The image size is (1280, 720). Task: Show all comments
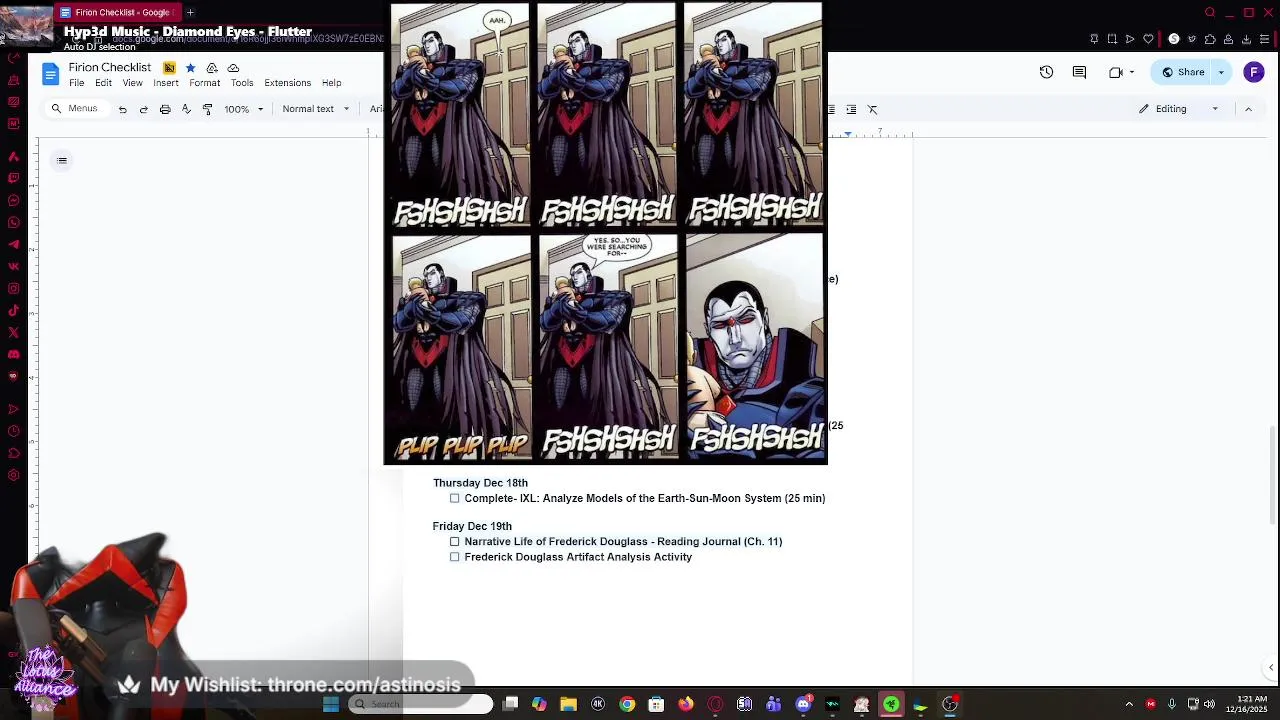click(1079, 72)
